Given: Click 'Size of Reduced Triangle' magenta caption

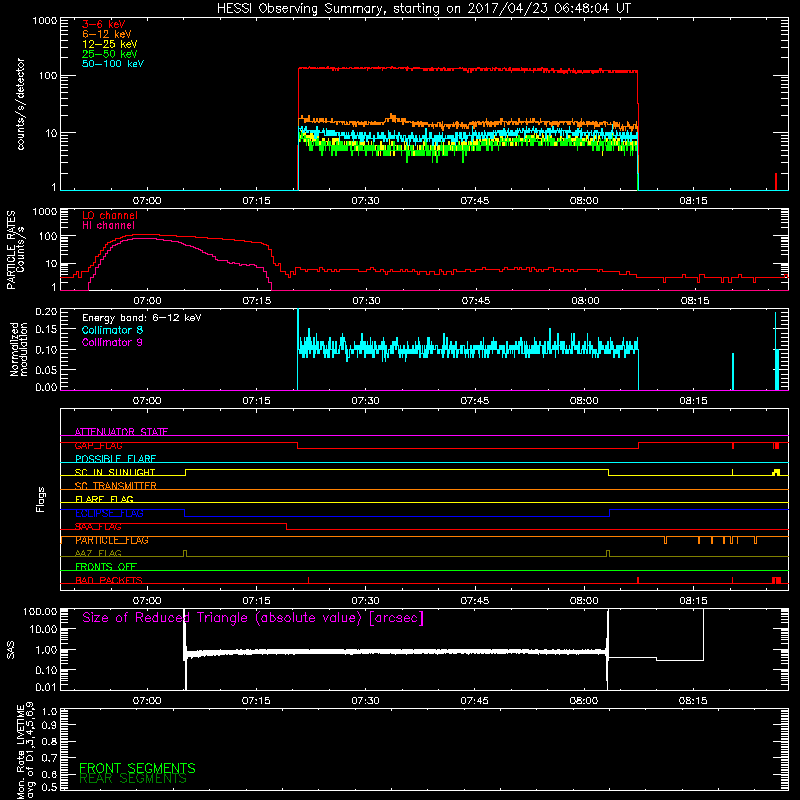Looking at the screenshot, I should [253, 618].
